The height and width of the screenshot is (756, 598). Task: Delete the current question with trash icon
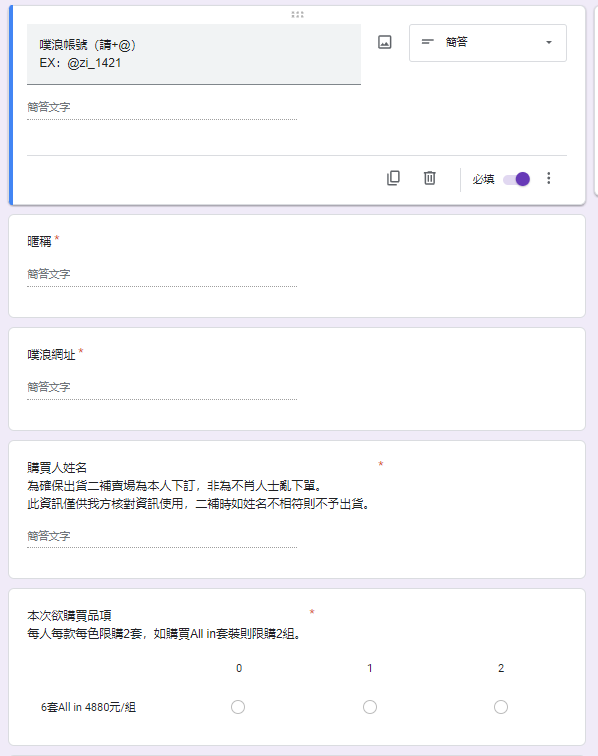429,178
